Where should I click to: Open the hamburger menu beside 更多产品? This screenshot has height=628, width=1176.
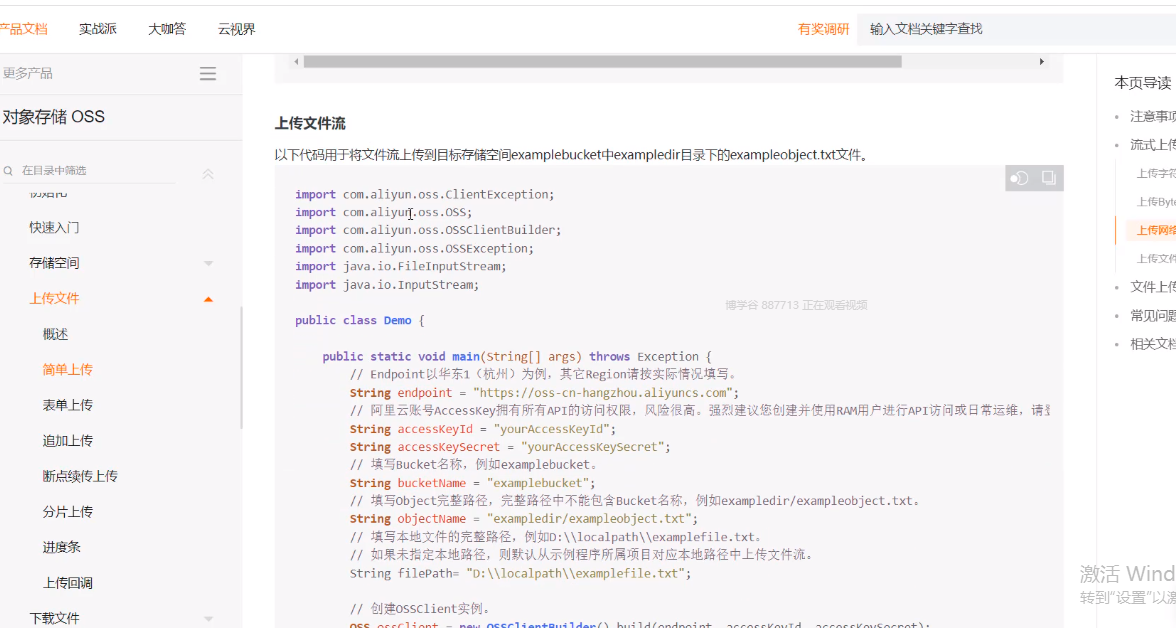[x=208, y=74]
